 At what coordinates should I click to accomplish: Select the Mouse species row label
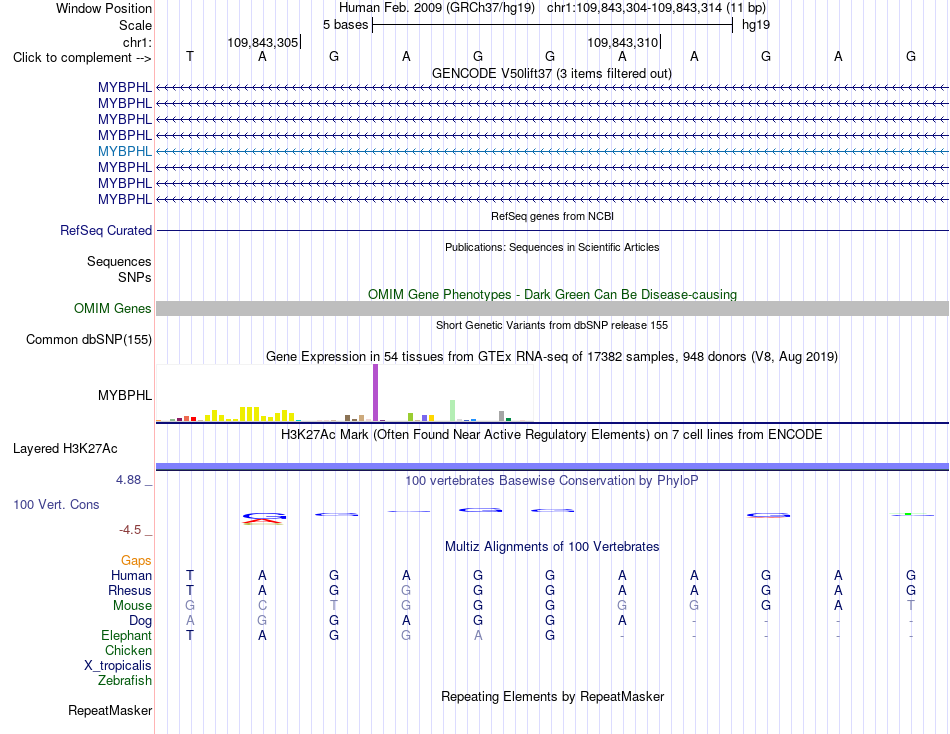[x=132, y=606]
